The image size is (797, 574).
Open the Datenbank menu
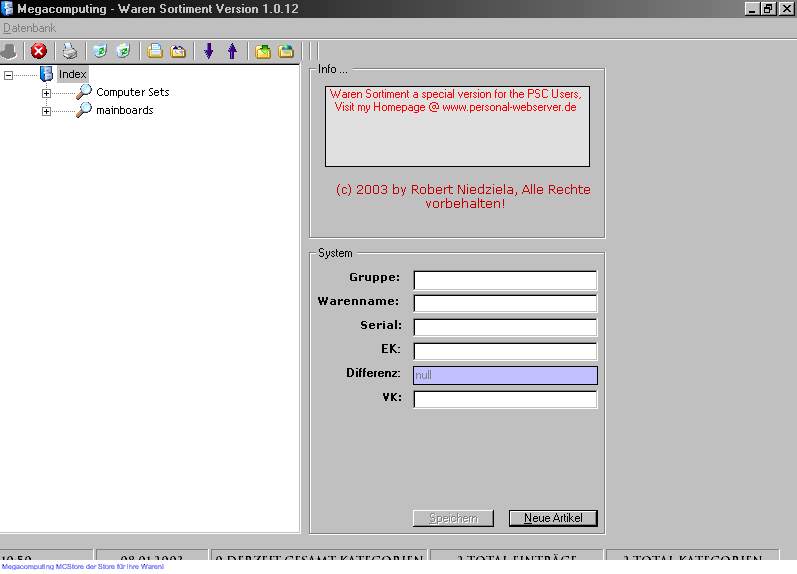(x=30, y=28)
